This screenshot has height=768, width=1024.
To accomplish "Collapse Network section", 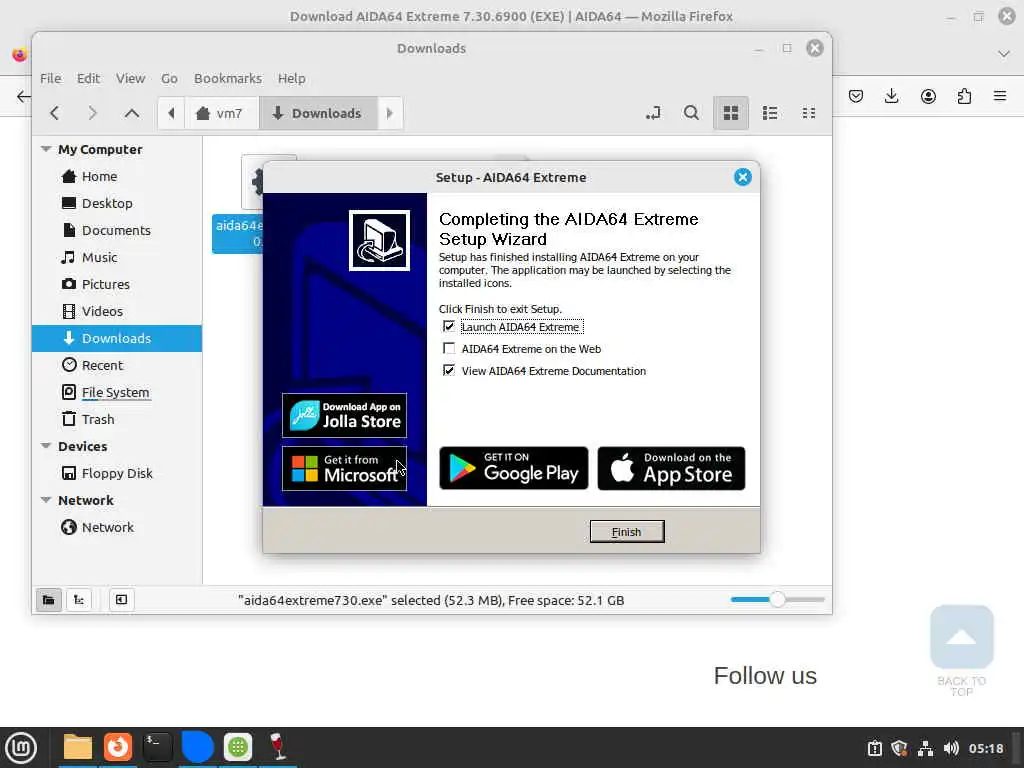I will (46, 500).
